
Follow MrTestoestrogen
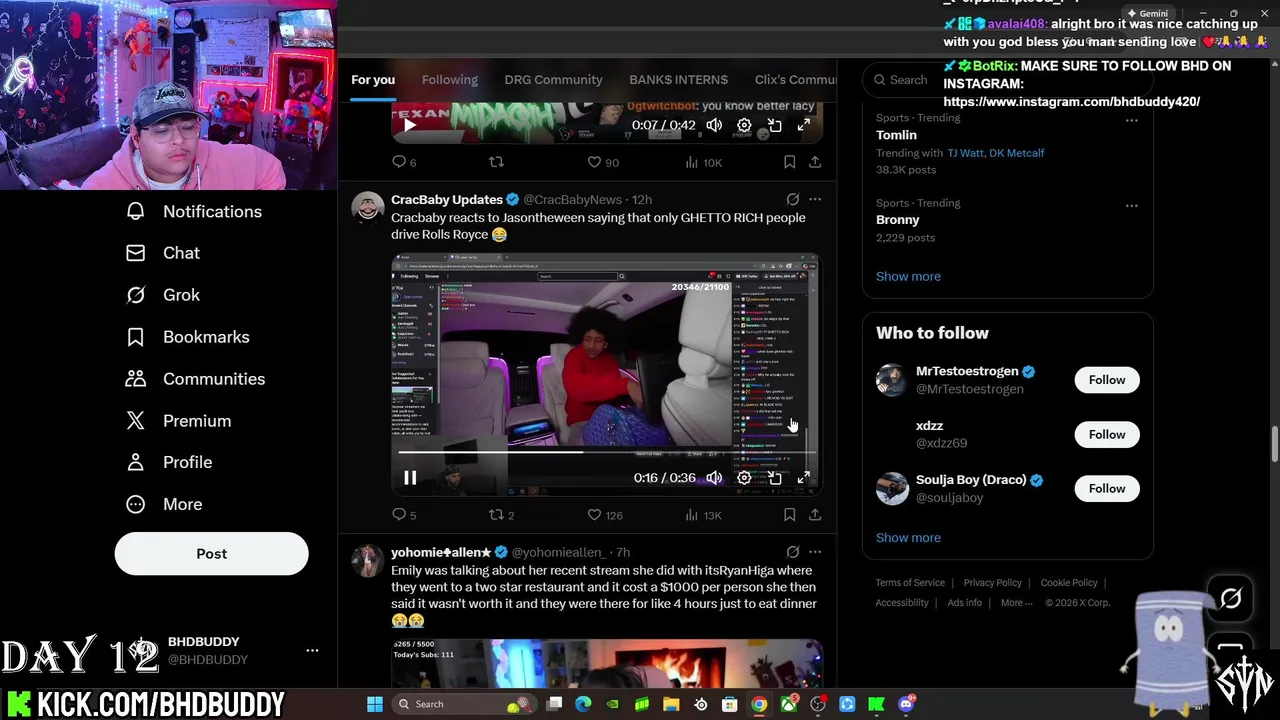pos(1107,380)
